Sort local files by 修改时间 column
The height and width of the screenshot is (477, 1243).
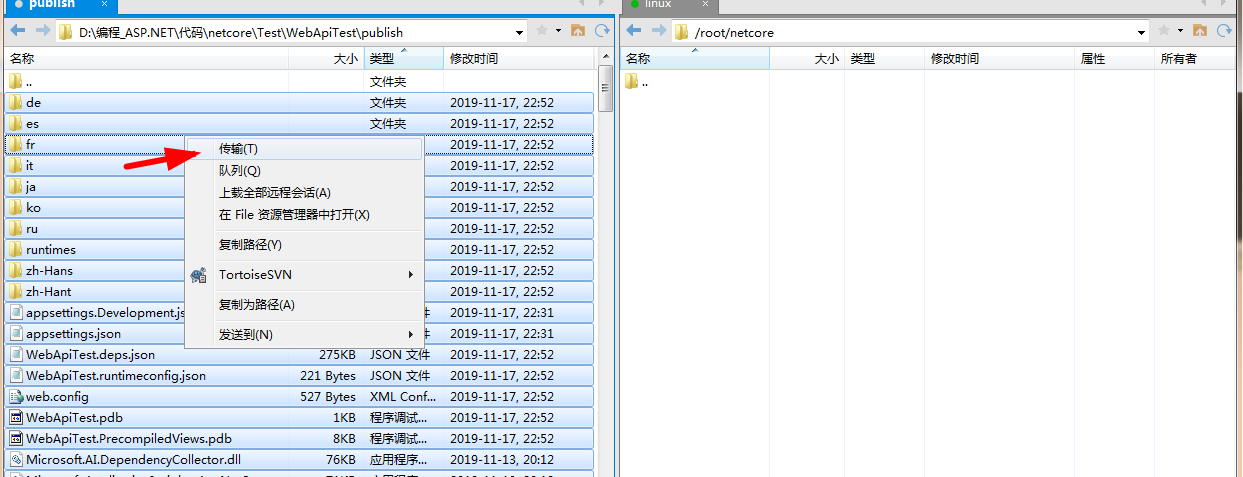pos(474,59)
